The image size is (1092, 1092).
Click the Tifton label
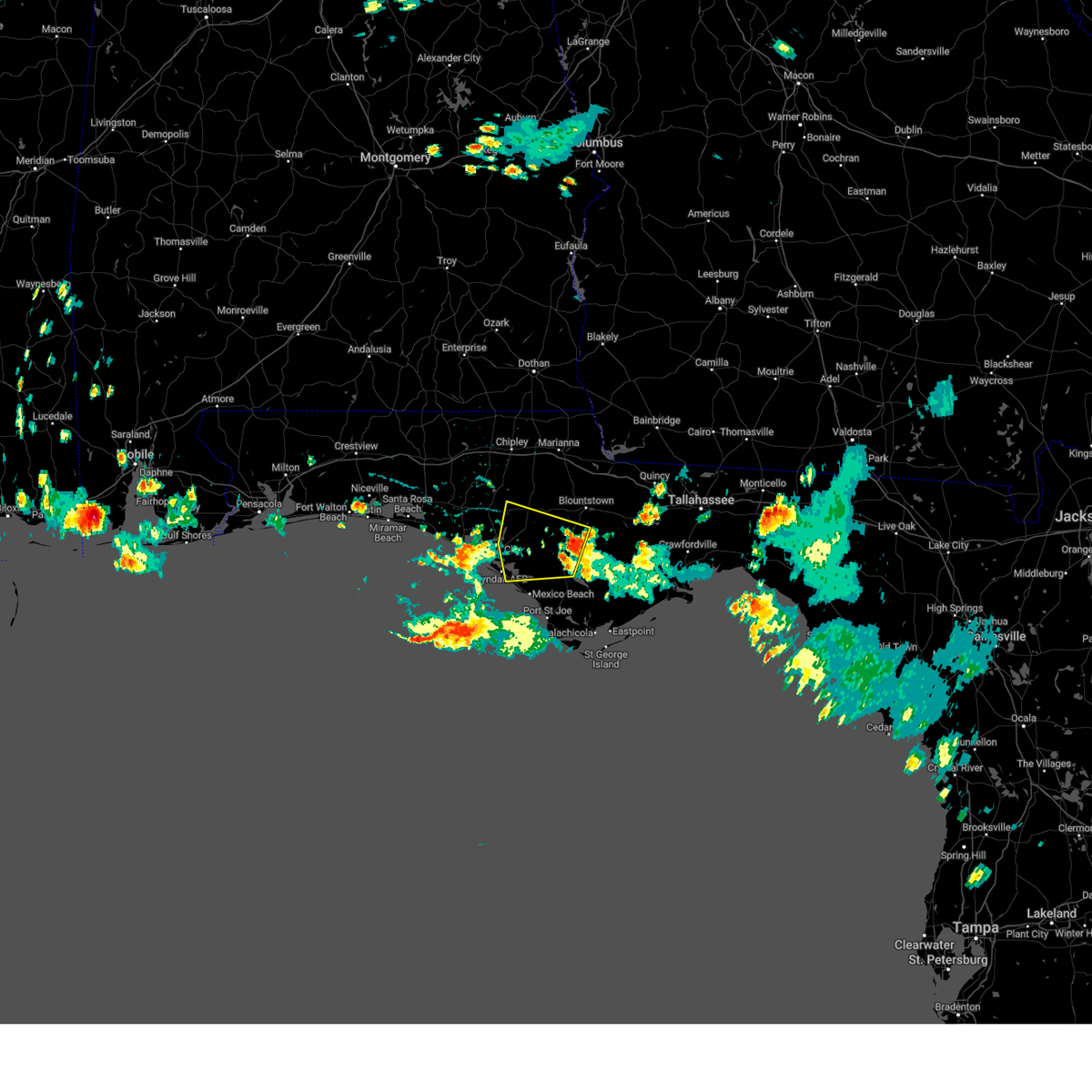pyautogui.click(x=817, y=323)
